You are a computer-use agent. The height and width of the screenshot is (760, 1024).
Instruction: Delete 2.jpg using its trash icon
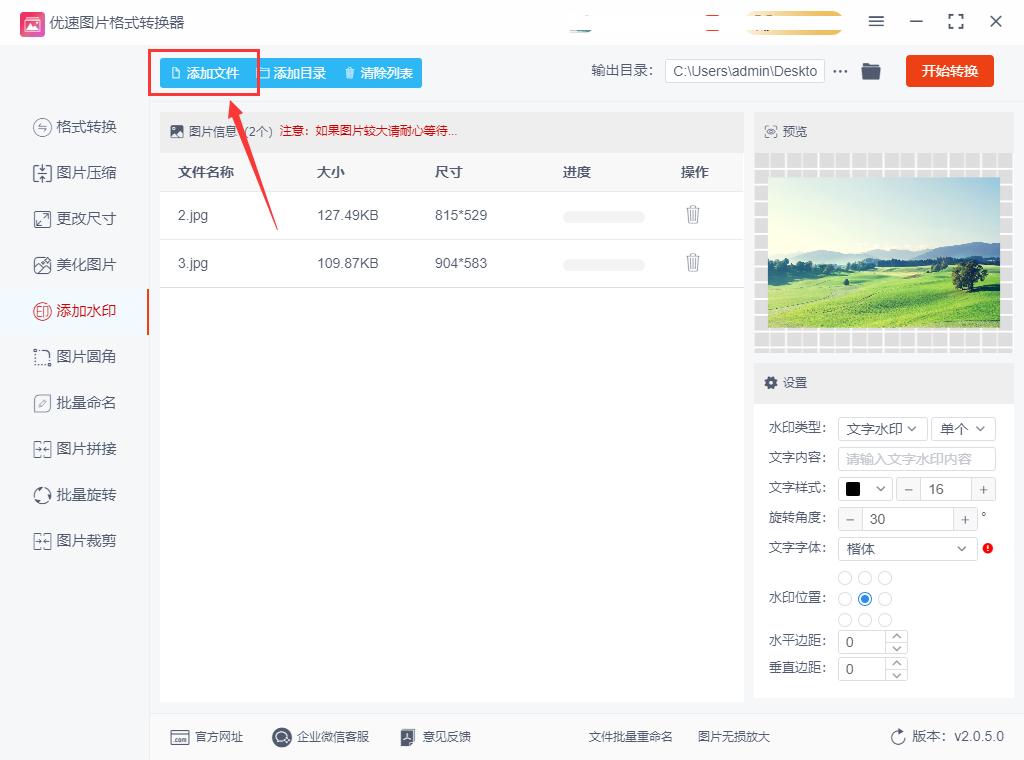coord(693,215)
